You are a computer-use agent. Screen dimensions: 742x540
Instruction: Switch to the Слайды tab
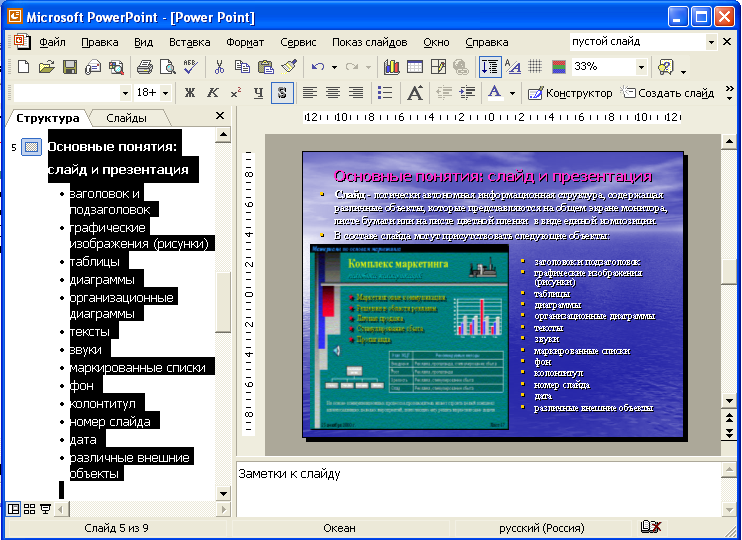(x=126, y=118)
